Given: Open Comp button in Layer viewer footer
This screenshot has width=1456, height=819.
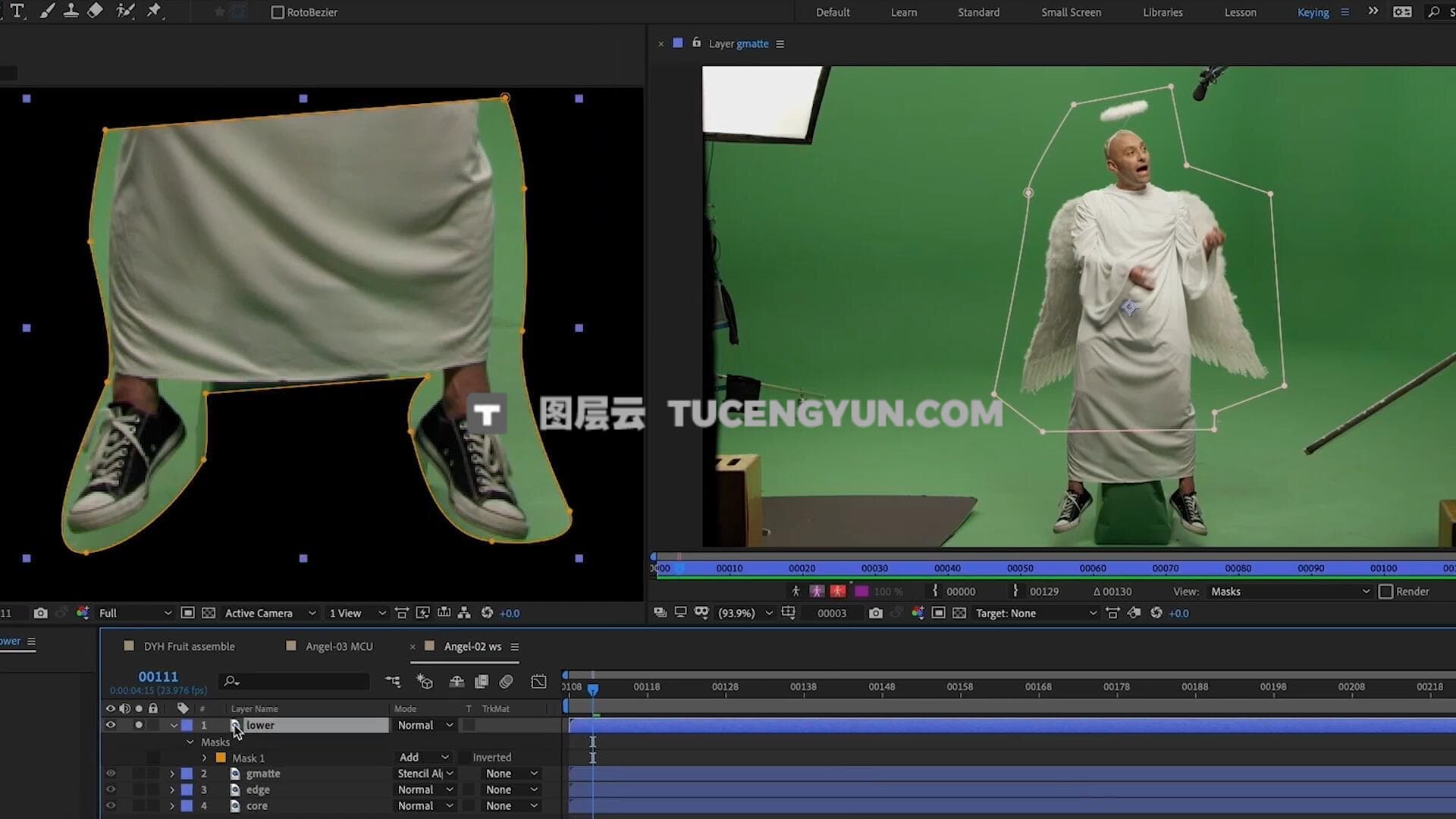Looking at the screenshot, I should [x=1134, y=613].
